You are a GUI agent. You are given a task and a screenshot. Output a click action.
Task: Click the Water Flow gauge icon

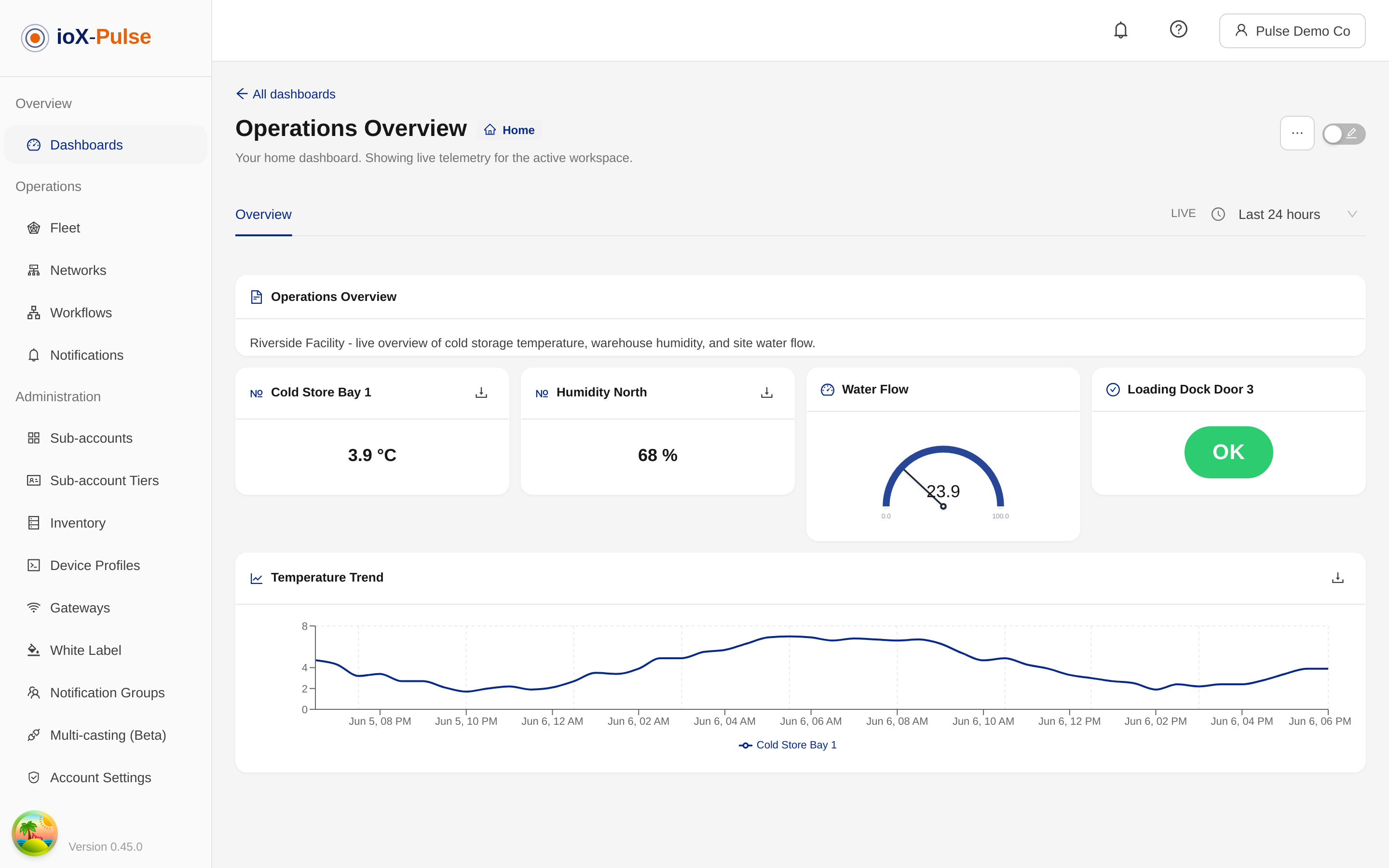pyautogui.click(x=827, y=390)
